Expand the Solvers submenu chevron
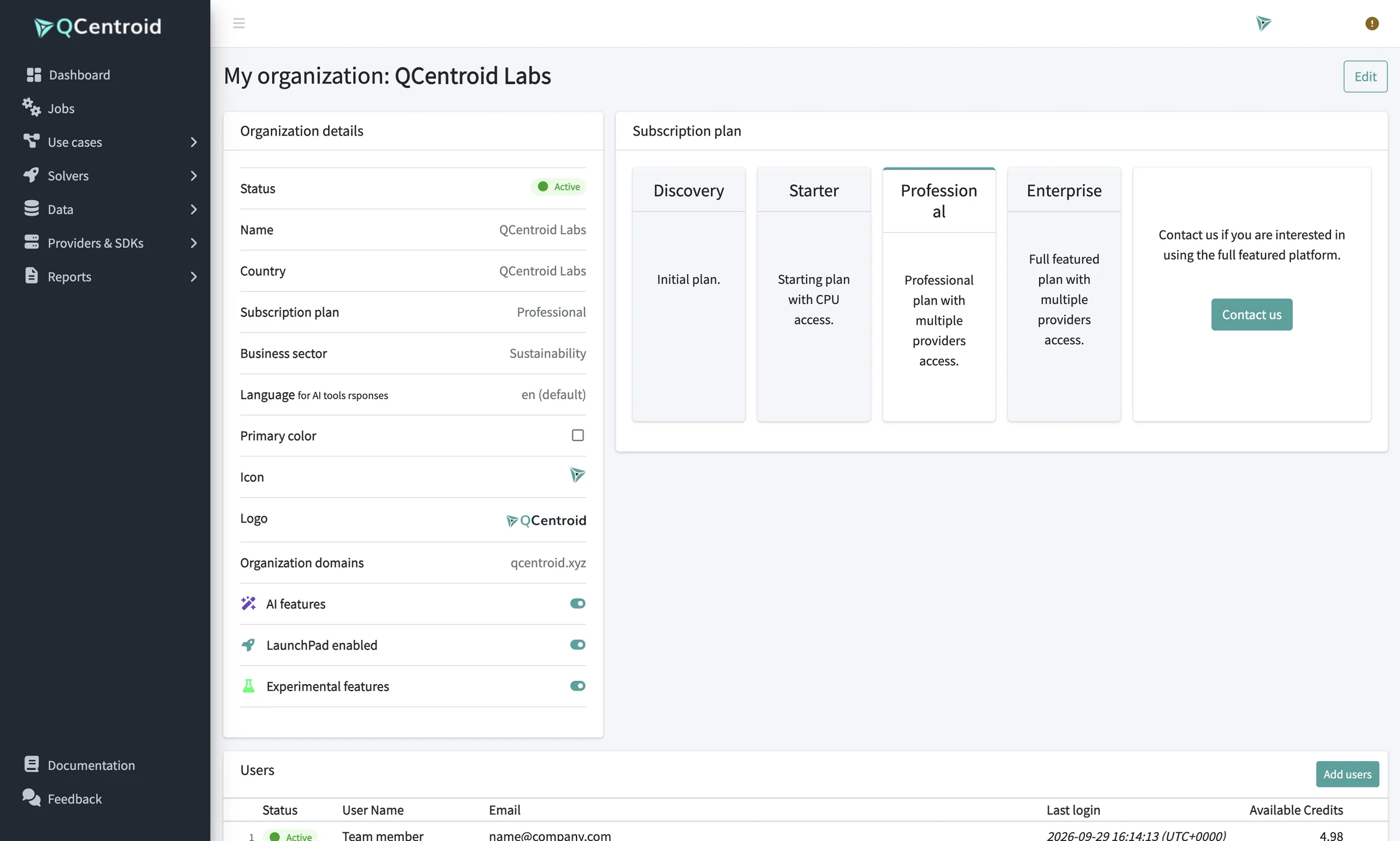Image resolution: width=1400 pixels, height=841 pixels. pyautogui.click(x=193, y=176)
